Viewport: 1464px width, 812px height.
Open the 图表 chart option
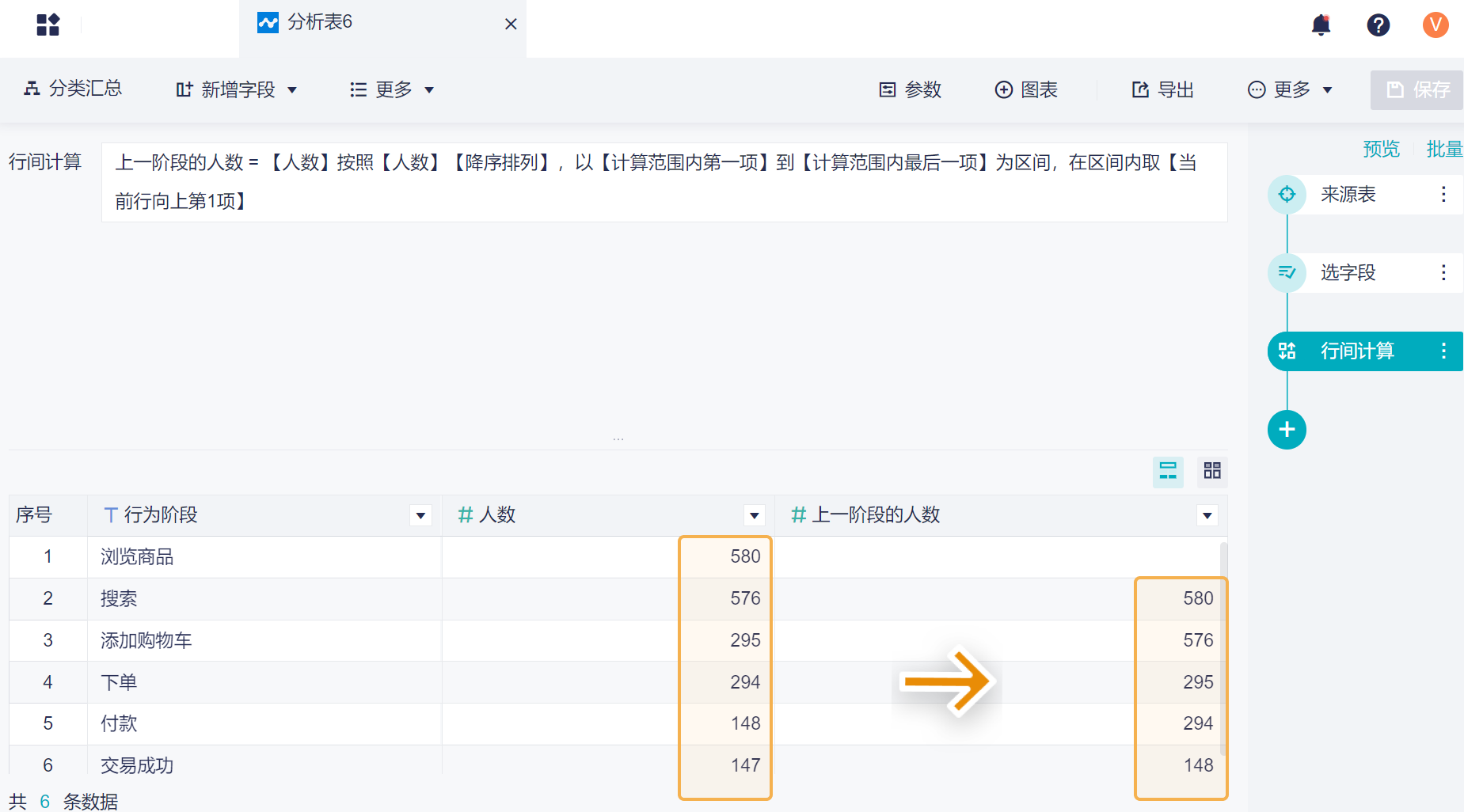point(1026,89)
